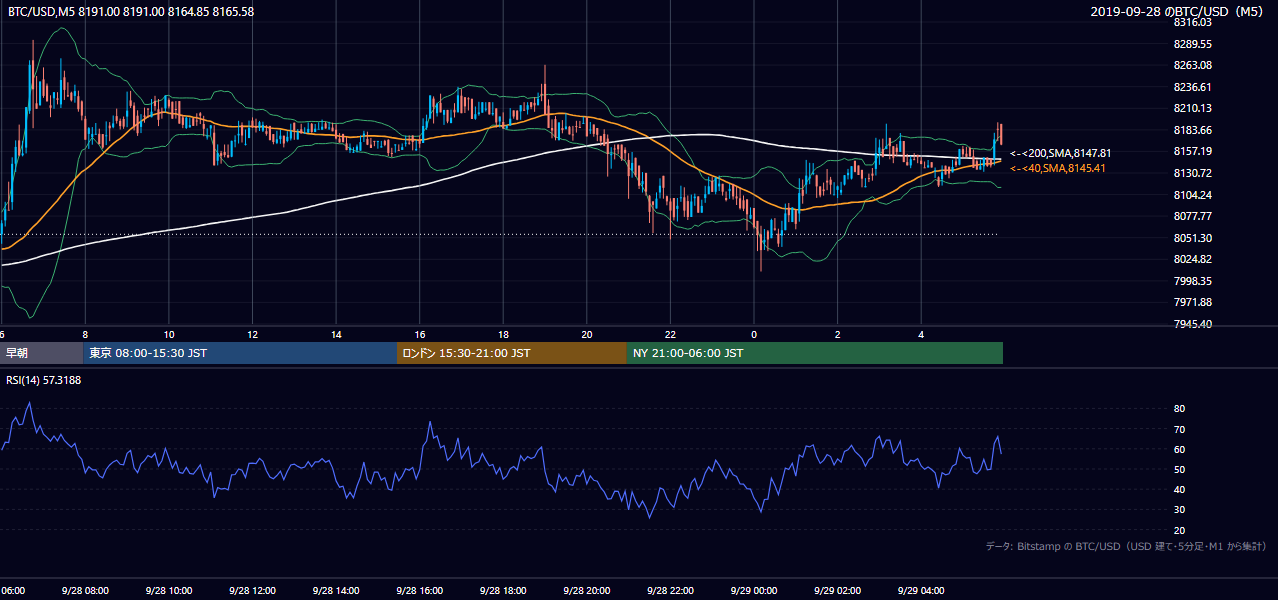Click hour tick 10 under the price chart

coord(169,335)
